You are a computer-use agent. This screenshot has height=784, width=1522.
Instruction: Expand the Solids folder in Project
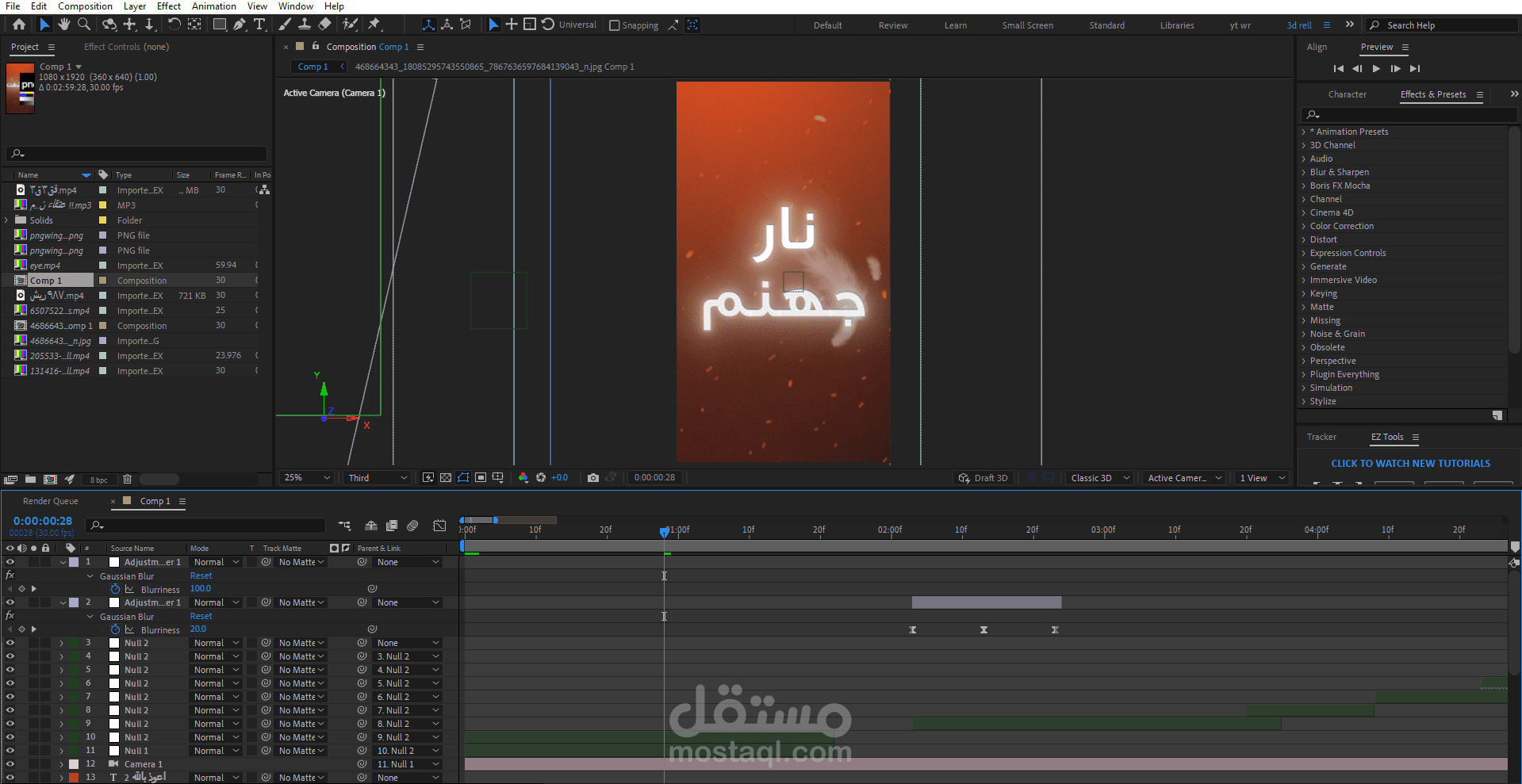pyautogui.click(x=7, y=220)
